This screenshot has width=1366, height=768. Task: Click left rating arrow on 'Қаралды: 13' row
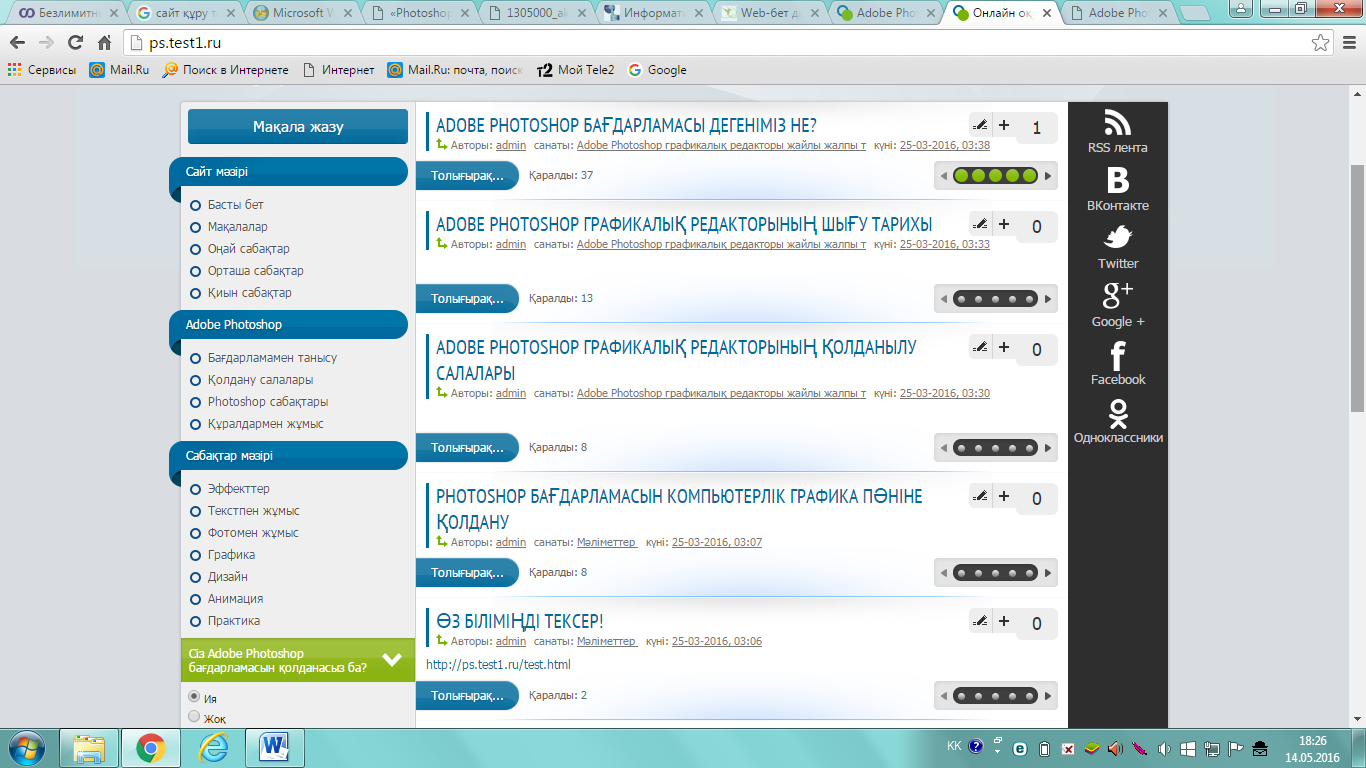(943, 299)
